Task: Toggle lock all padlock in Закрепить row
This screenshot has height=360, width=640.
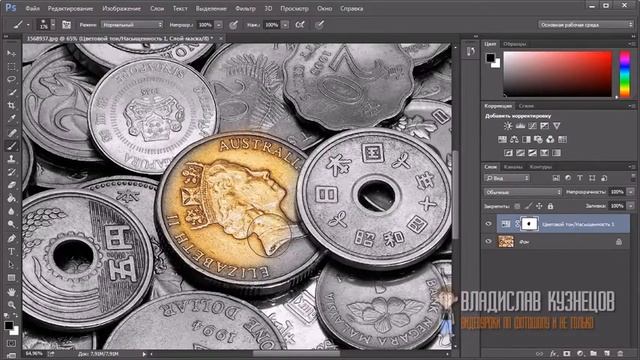Action: 550,206
